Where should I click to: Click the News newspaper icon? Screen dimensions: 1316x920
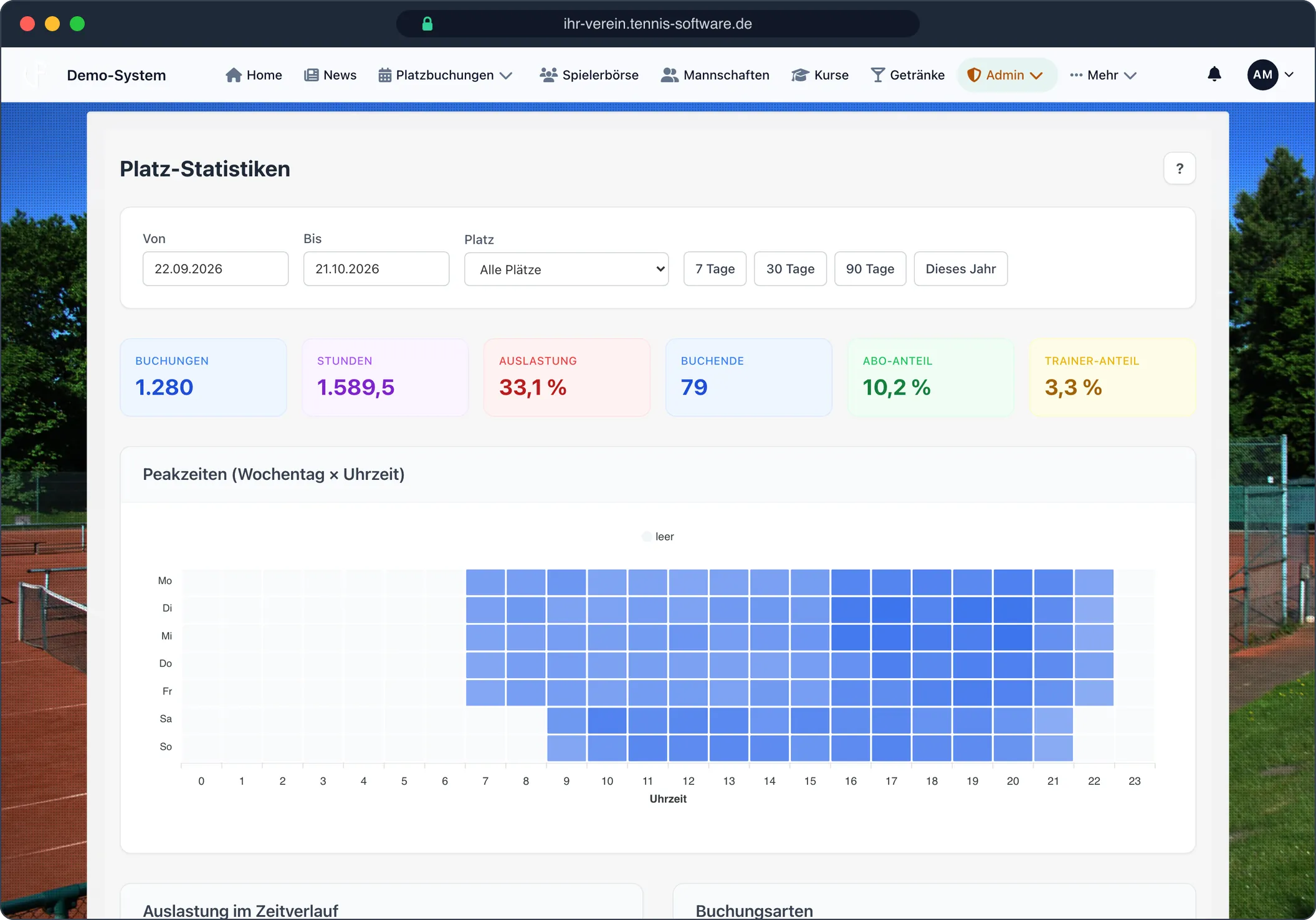pos(311,75)
